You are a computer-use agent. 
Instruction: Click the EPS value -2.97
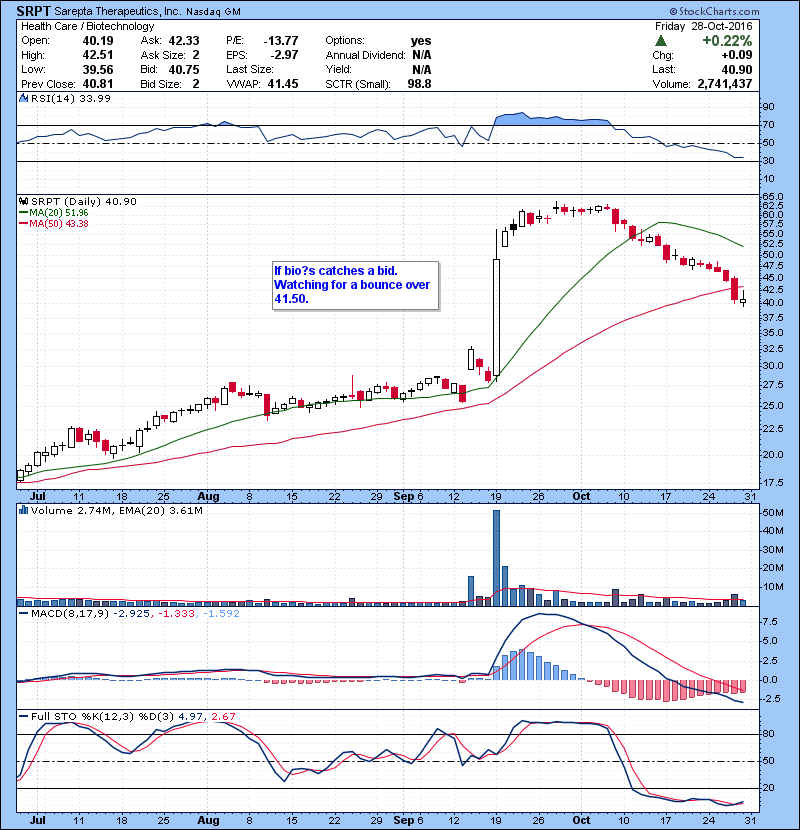coord(284,55)
